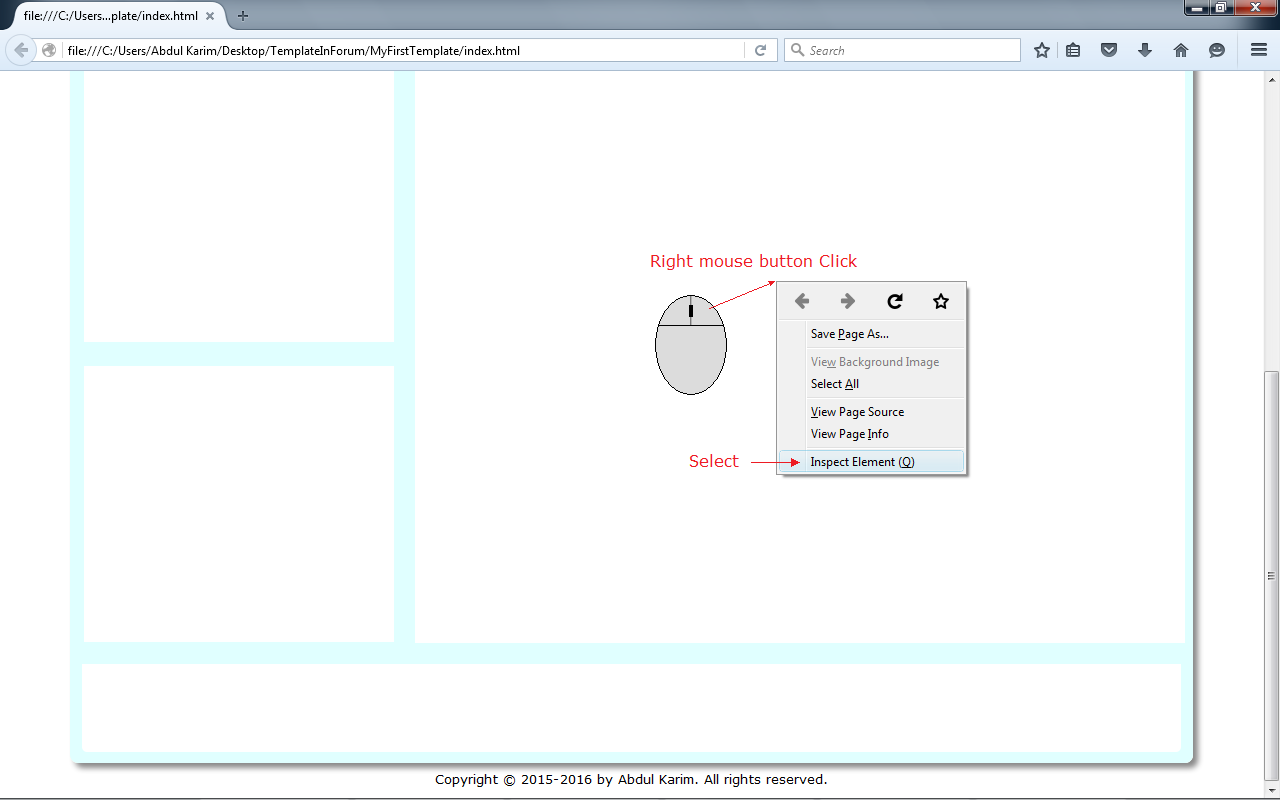Screen dimensions: 1280x800
Task: Click the browser back arrow button
Action: click(x=21, y=50)
